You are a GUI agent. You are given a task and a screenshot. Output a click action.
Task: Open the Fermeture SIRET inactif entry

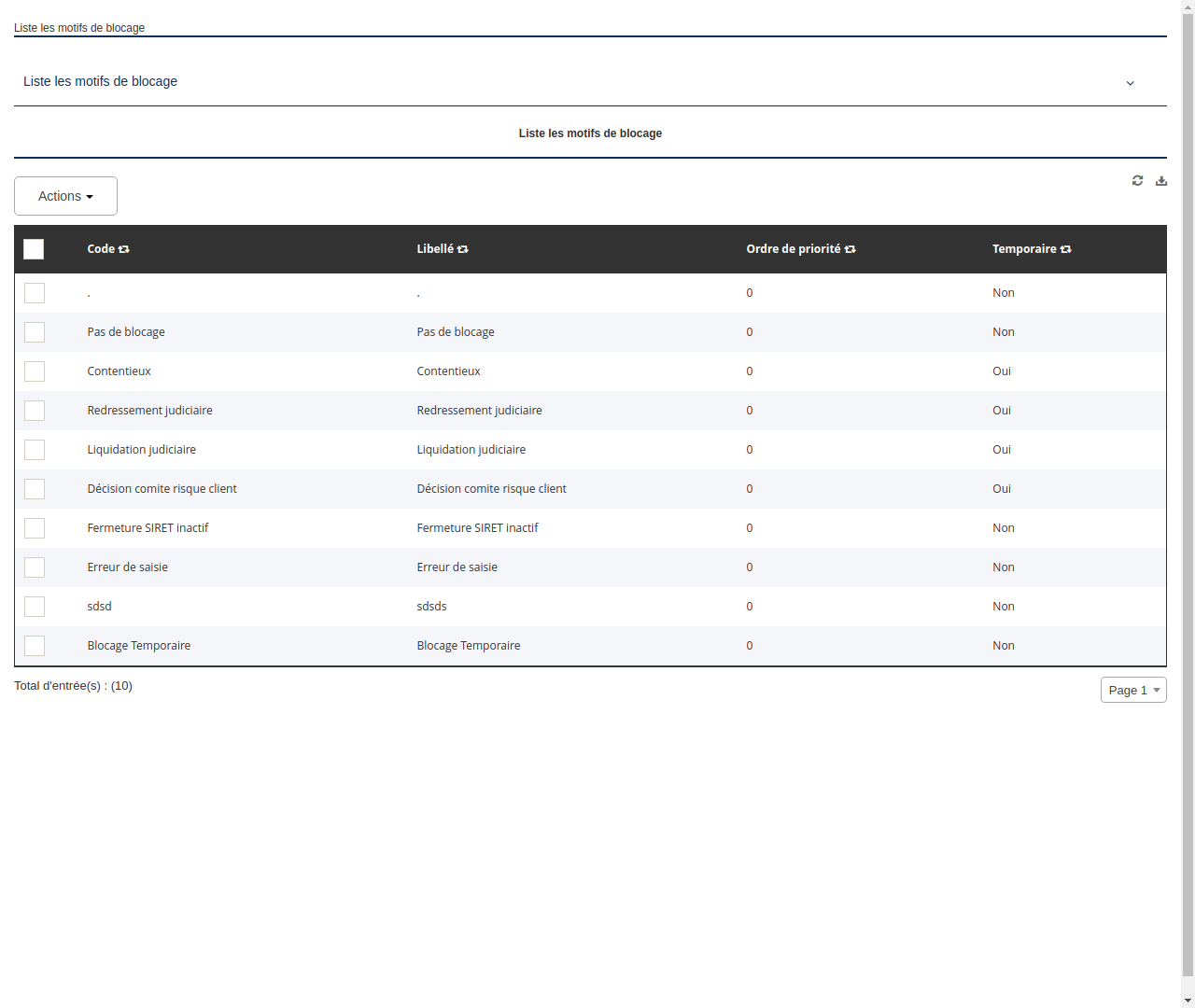(x=148, y=527)
